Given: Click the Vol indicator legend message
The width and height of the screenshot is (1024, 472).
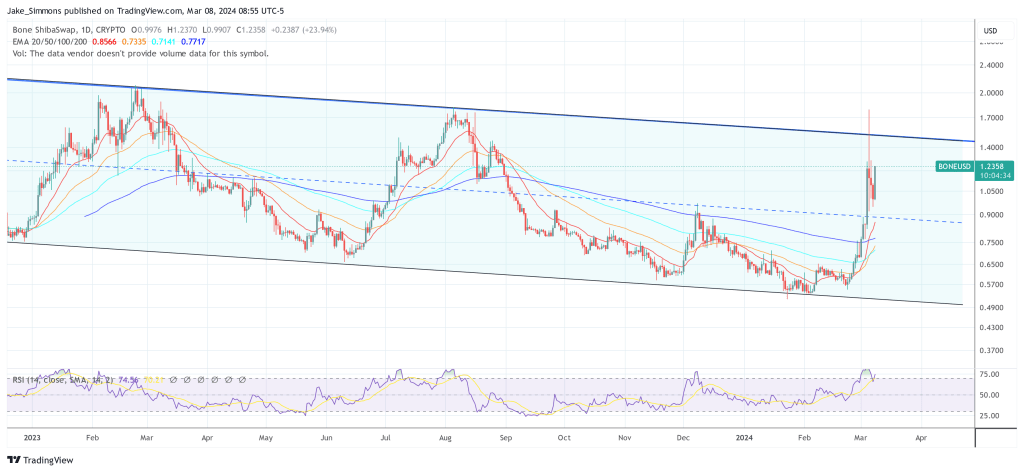Looking at the screenshot, I should click(x=138, y=53).
